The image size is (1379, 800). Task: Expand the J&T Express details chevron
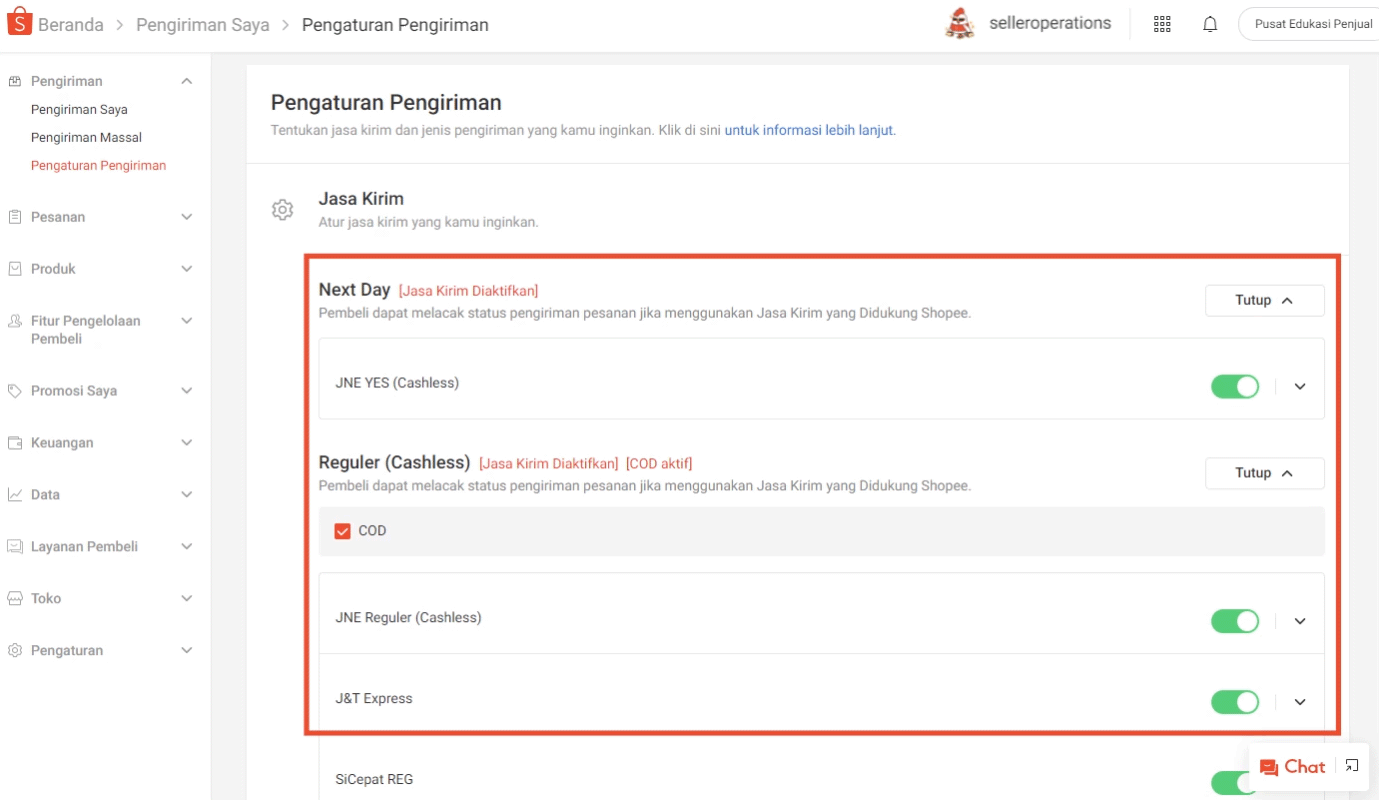[1300, 702]
